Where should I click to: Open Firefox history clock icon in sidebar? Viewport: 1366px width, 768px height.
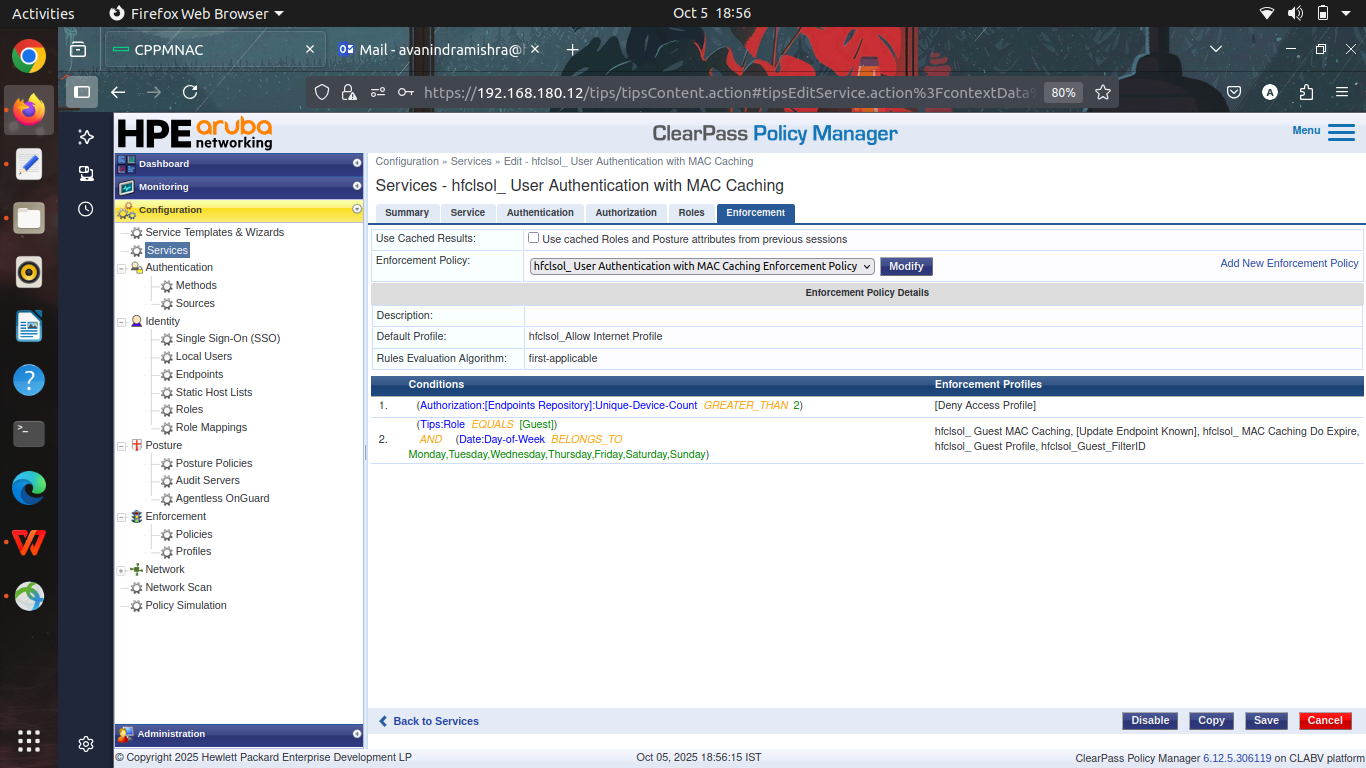[x=86, y=209]
